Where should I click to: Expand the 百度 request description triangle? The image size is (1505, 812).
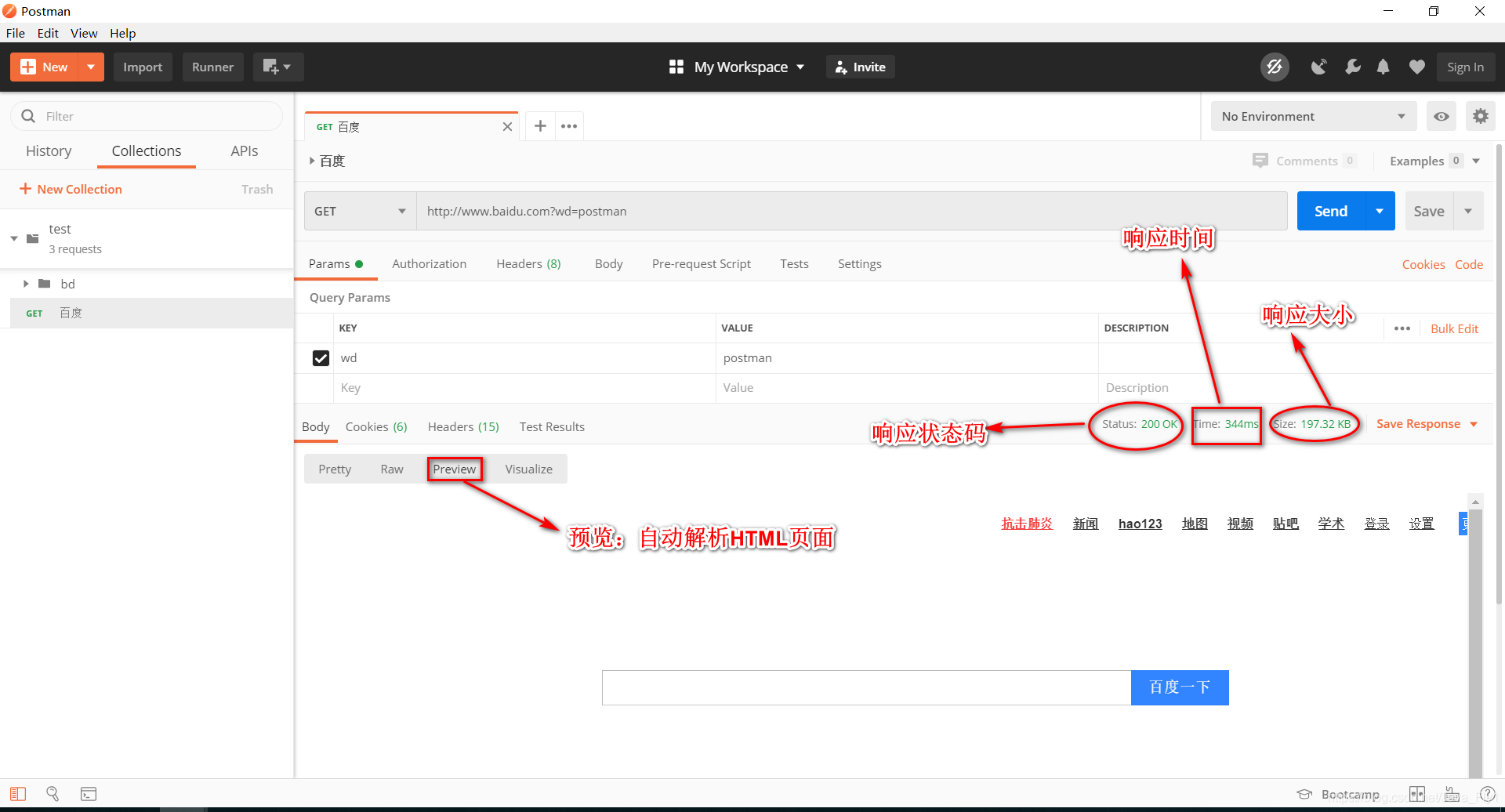[x=312, y=161]
